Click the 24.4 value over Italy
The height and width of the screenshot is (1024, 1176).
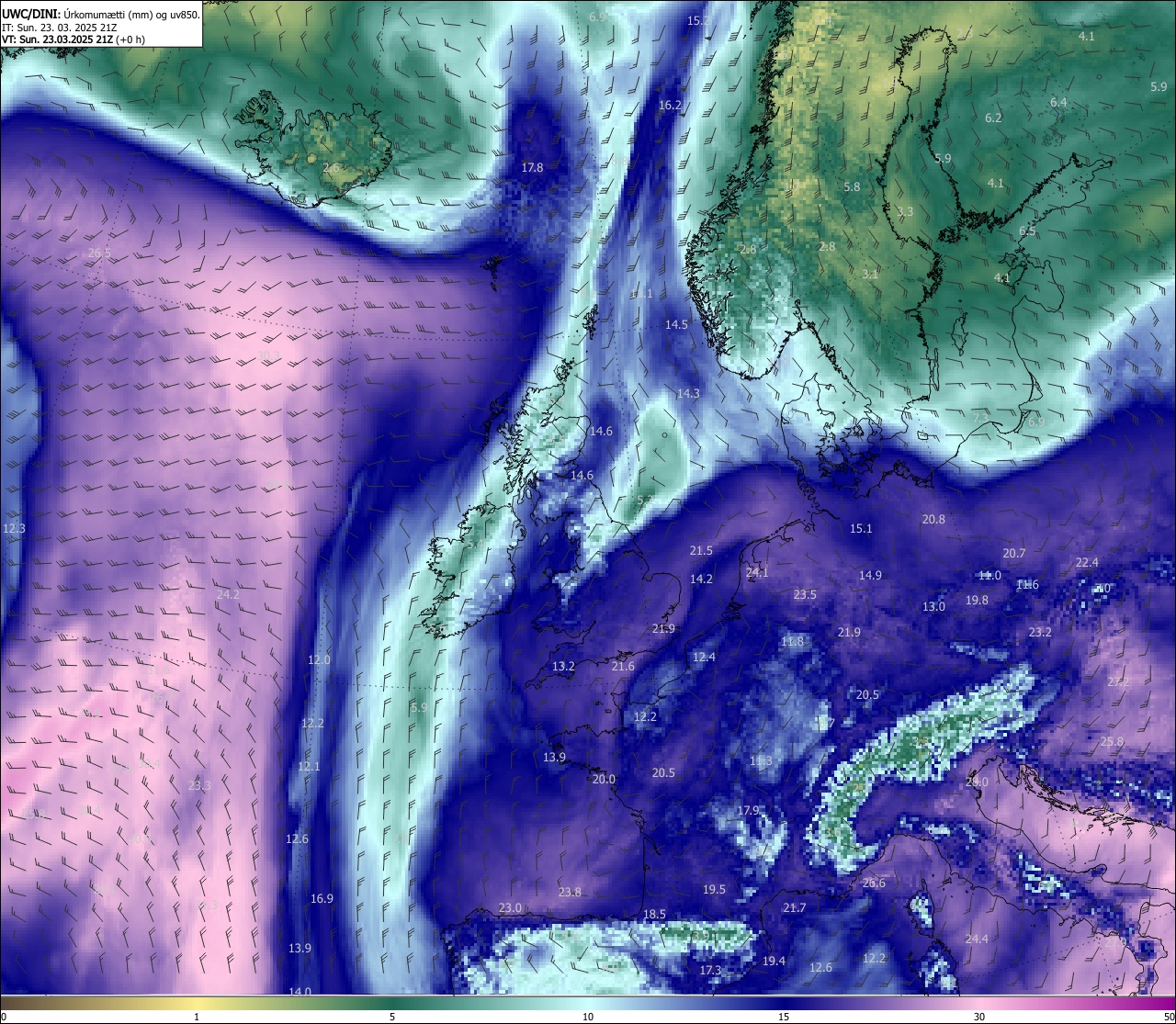coord(977,939)
